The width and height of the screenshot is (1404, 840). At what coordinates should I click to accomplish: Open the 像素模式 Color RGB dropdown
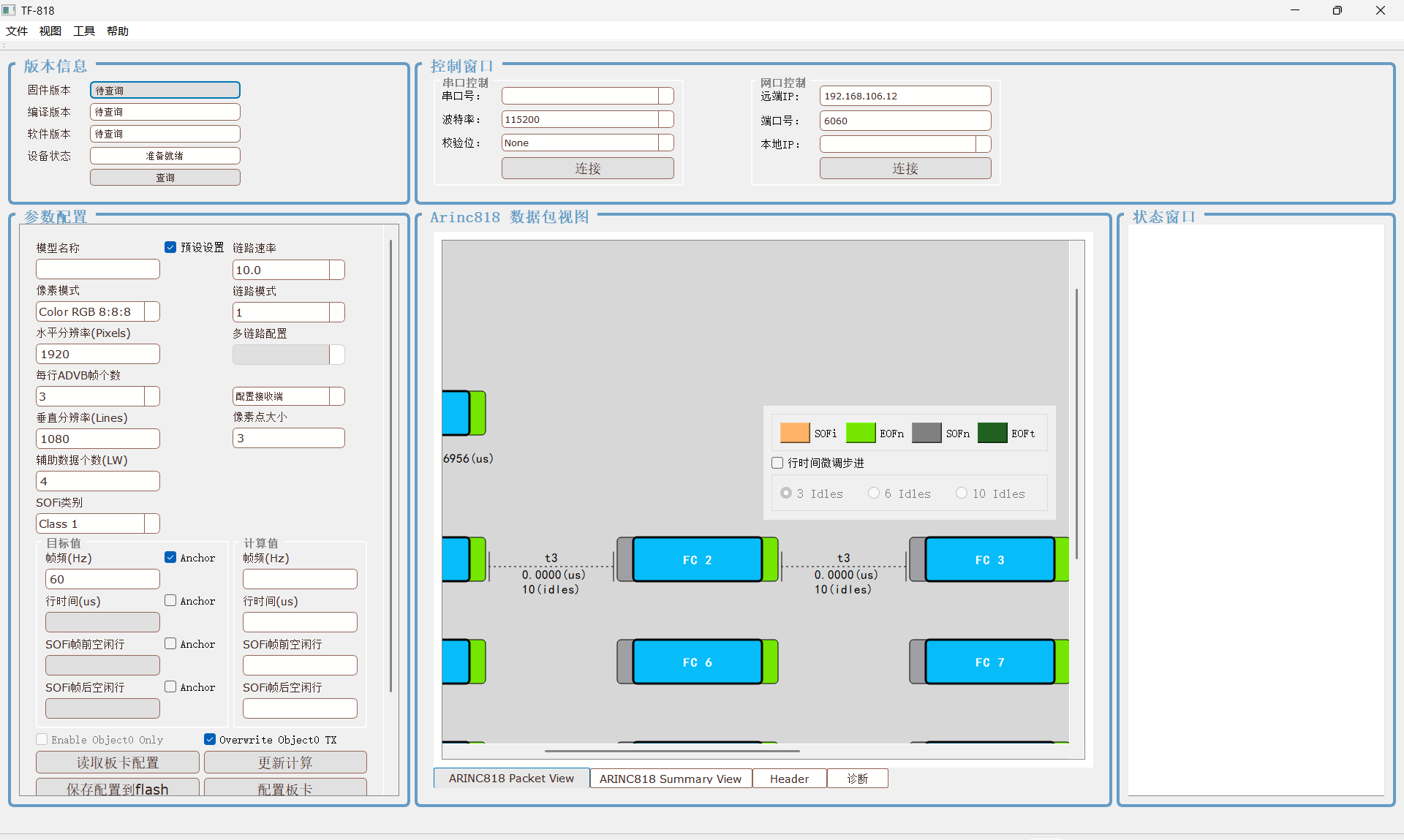tap(151, 311)
